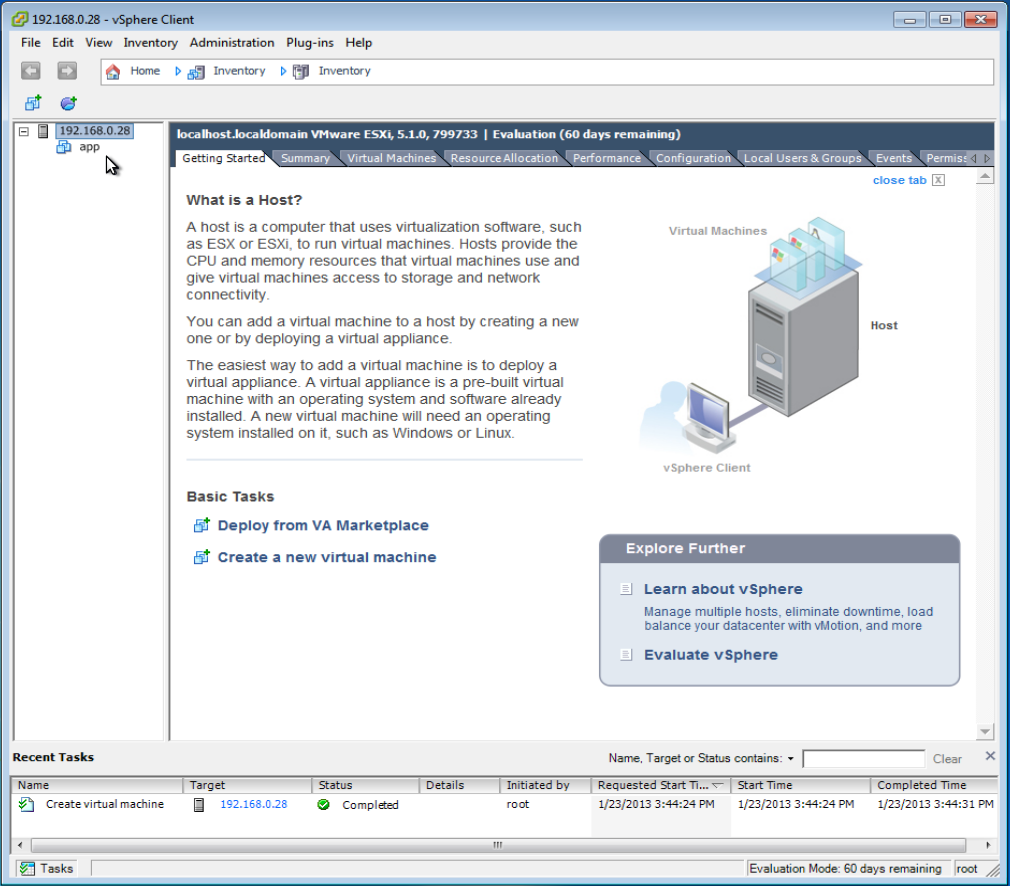The height and width of the screenshot is (886, 1010).
Task: Click the first Inventory breadcrumb dropdown arrow
Action: (178, 72)
